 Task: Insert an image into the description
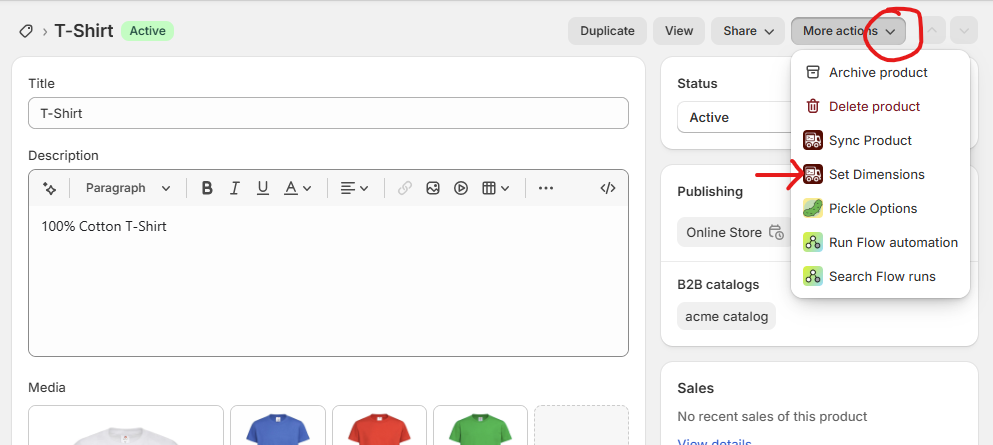[433, 188]
